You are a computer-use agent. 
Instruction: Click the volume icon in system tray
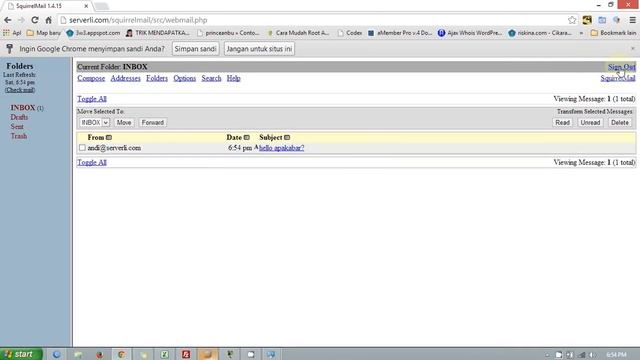click(x=592, y=355)
